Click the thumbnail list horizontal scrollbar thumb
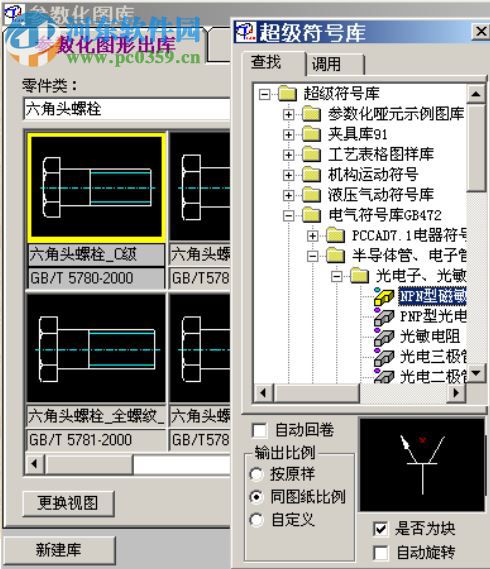 tap(89, 464)
